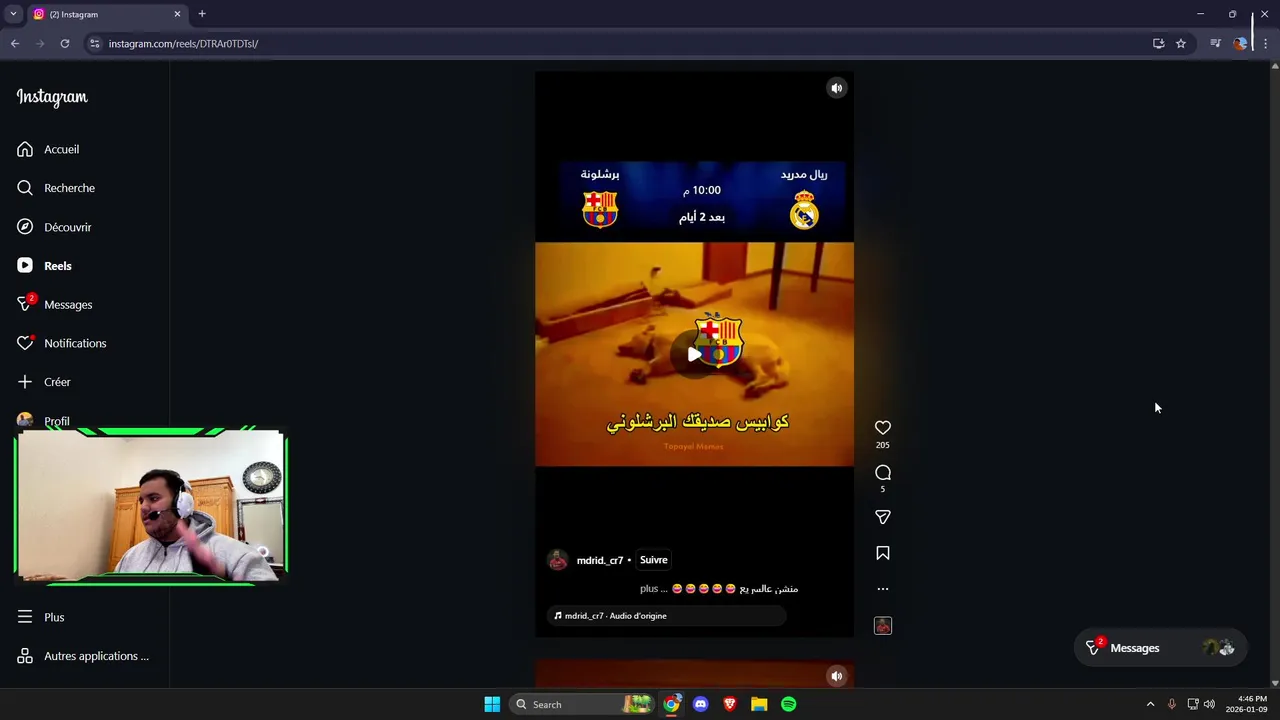Open Windows Start menu

(x=492, y=704)
